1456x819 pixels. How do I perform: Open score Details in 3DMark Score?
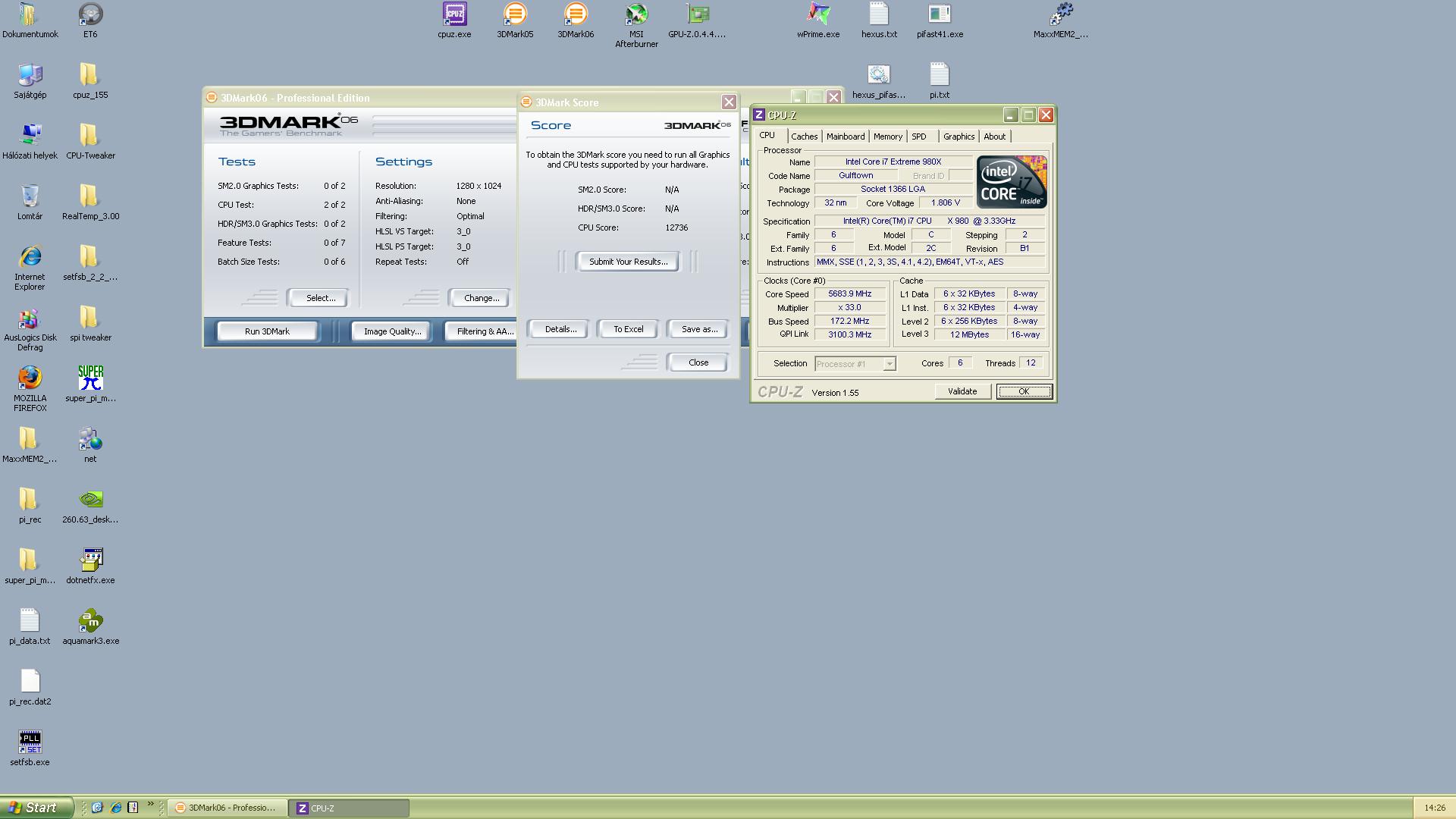[x=560, y=329]
